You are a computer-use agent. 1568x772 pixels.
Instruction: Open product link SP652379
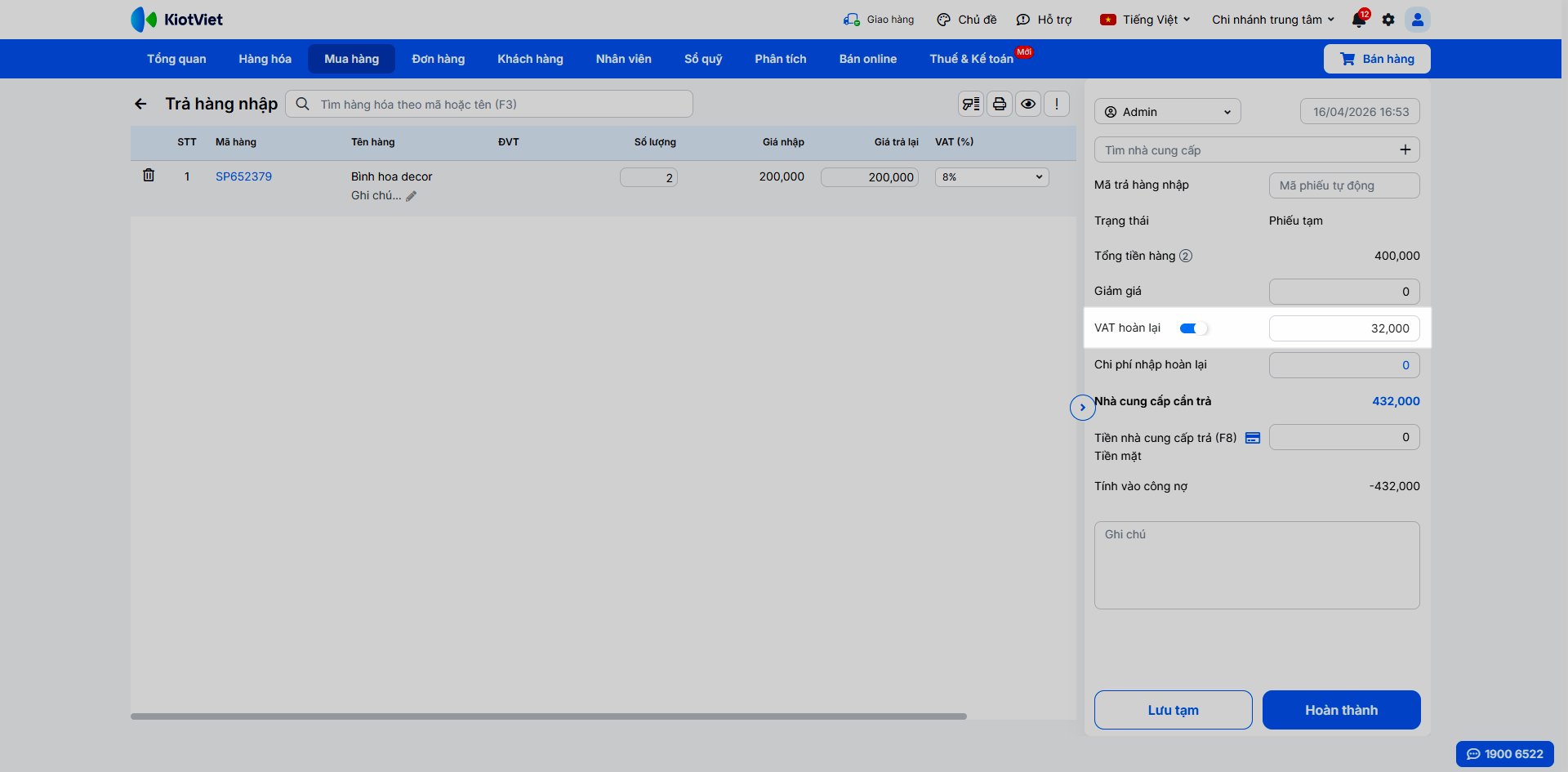pos(243,176)
